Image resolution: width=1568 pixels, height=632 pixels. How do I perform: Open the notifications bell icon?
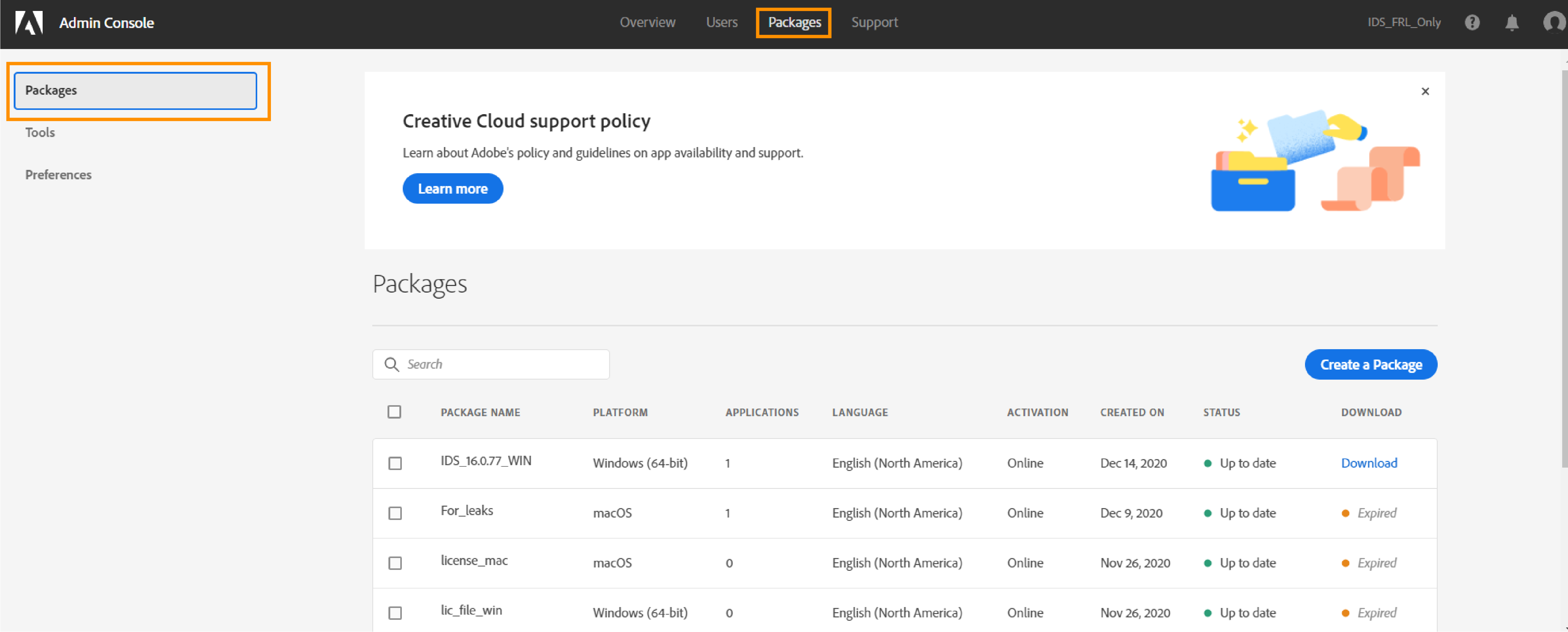[x=1511, y=23]
